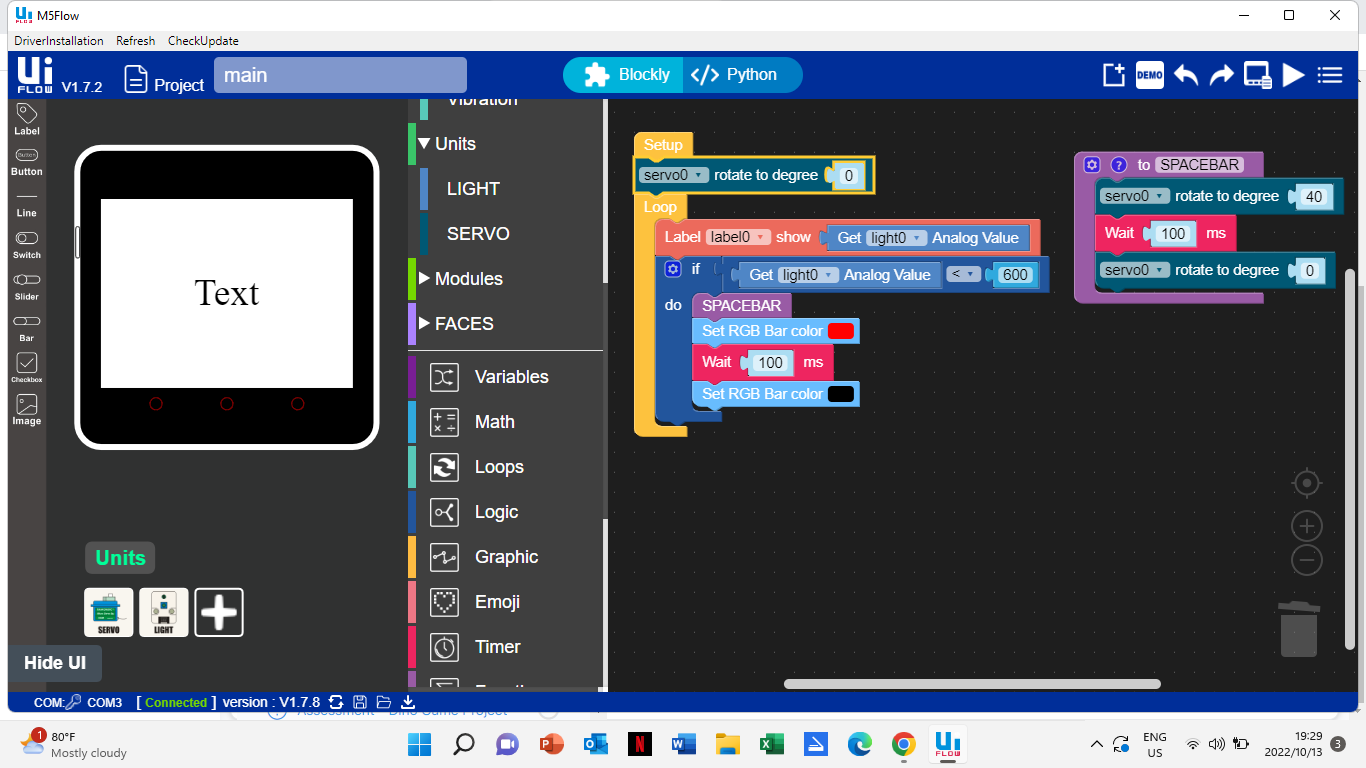Image resolution: width=1366 pixels, height=768 pixels.
Task: Run the program with the play icon
Action: click(x=1293, y=75)
